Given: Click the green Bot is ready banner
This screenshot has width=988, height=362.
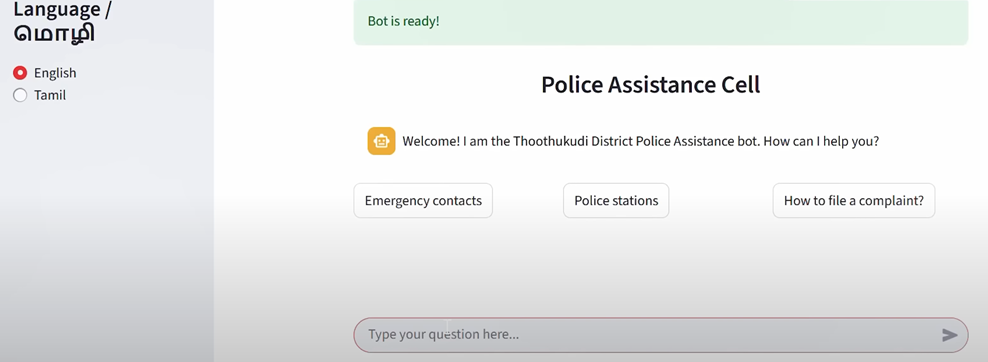Looking at the screenshot, I should 660,22.
